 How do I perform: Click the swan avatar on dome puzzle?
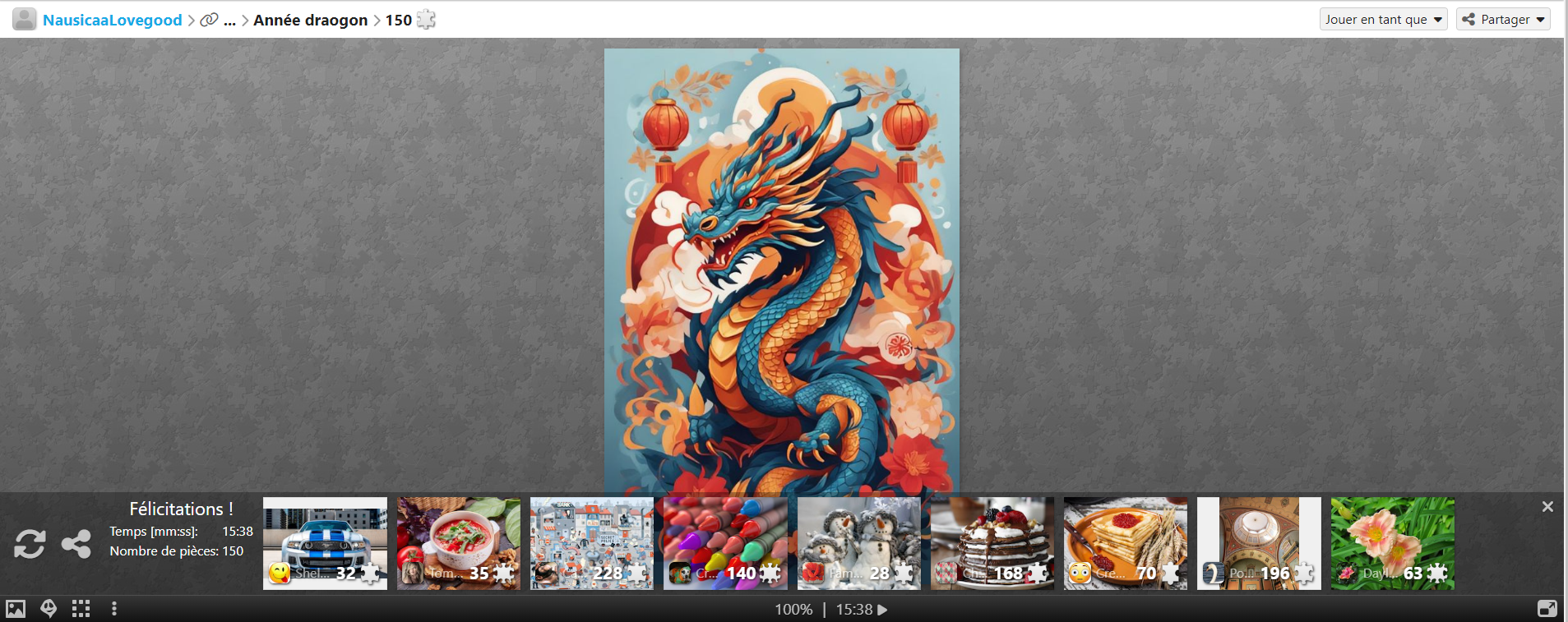tap(1214, 573)
